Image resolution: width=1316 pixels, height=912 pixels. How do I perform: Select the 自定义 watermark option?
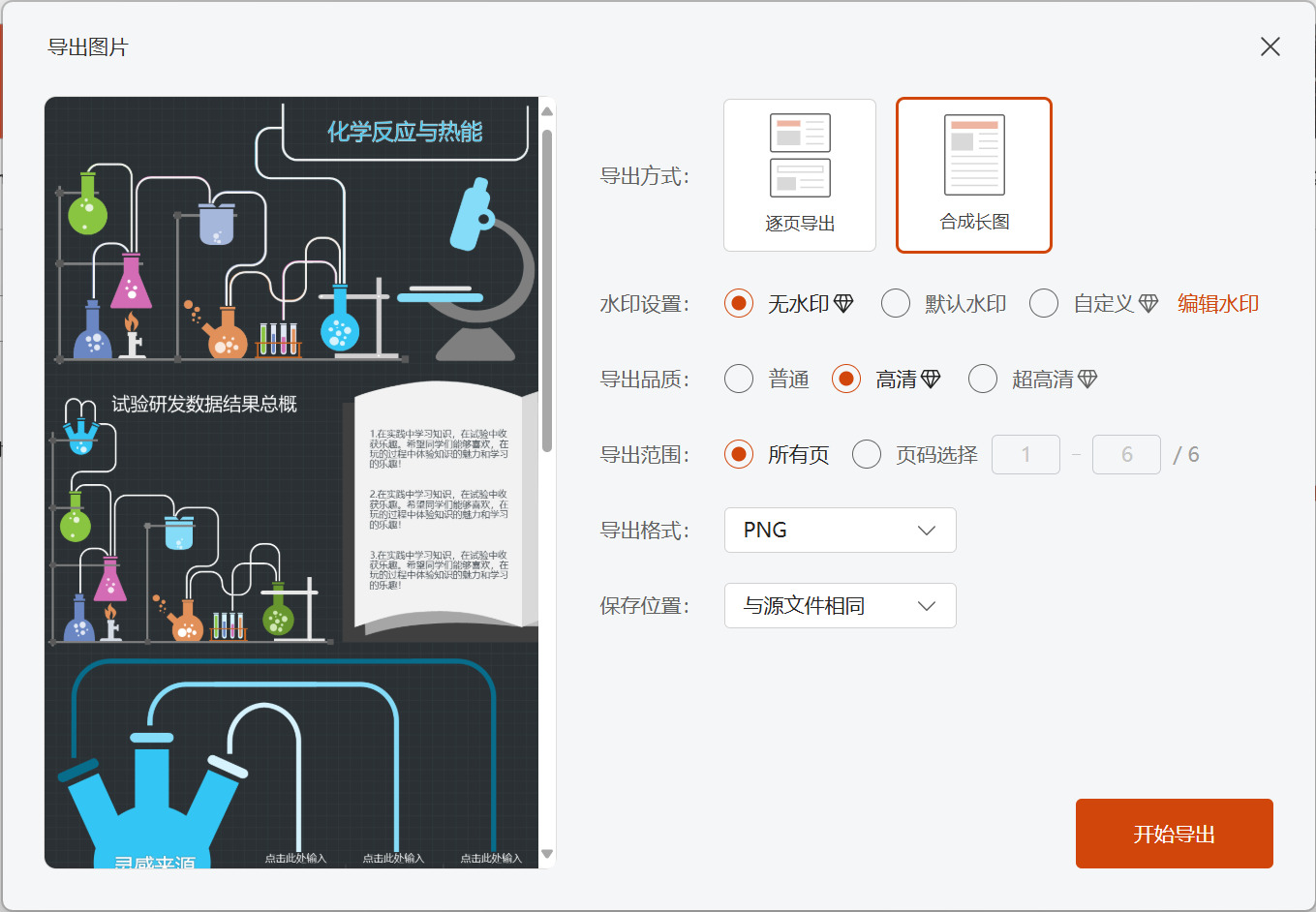click(x=1044, y=302)
